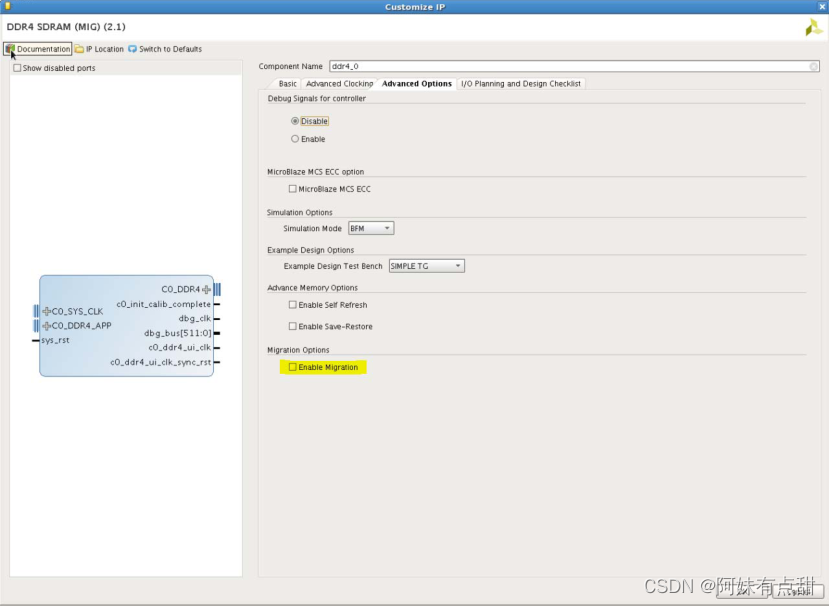Expand the C0_SYS_CLK interface port

coord(47,311)
